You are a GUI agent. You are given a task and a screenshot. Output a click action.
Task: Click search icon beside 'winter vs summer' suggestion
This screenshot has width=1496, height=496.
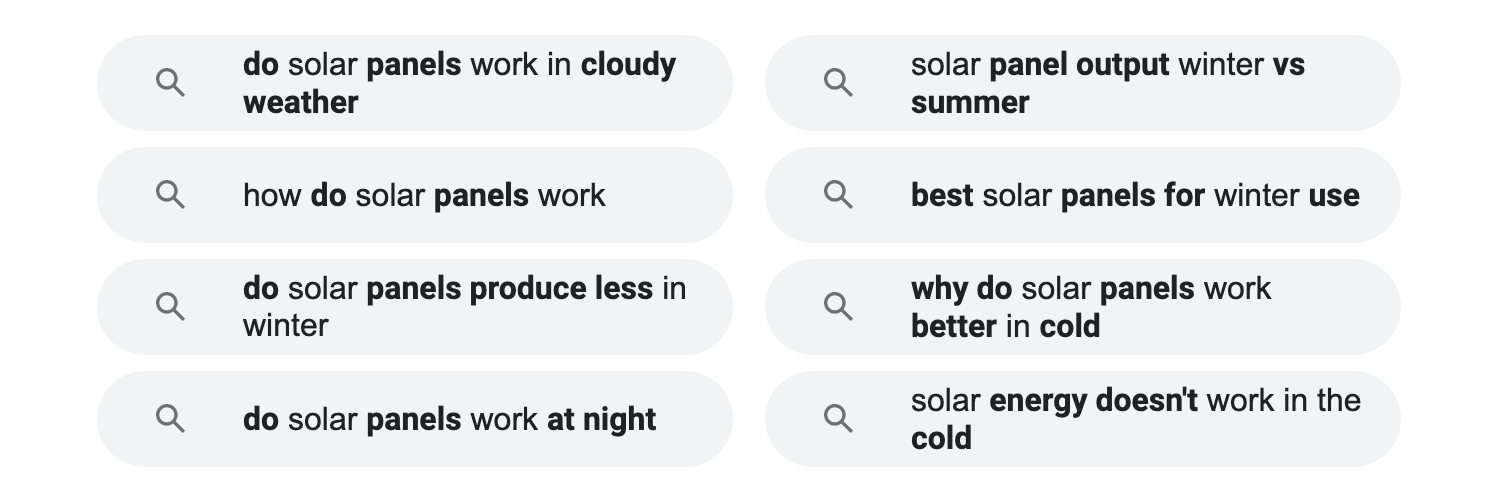839,83
